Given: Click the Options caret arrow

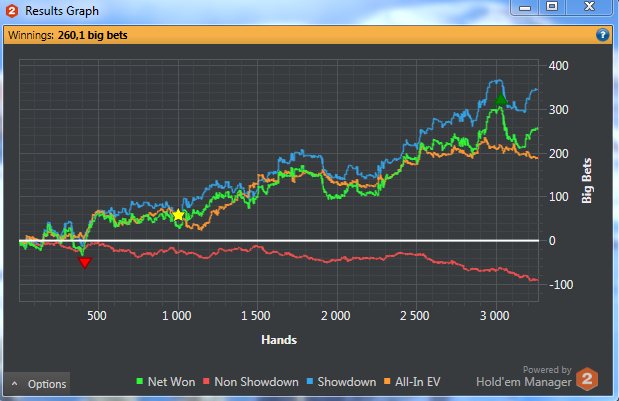Looking at the screenshot, I should click(x=15, y=383).
